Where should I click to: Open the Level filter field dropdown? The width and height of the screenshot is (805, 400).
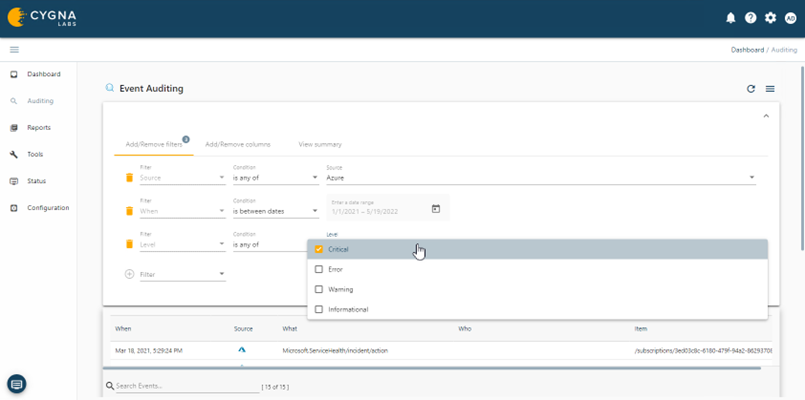tap(182, 244)
